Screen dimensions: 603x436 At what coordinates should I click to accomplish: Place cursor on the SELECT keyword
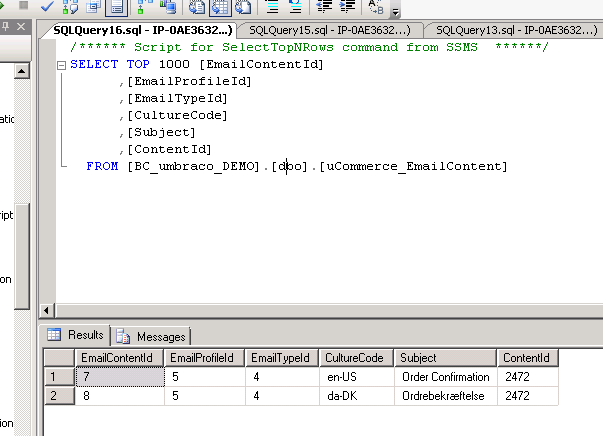[94, 64]
